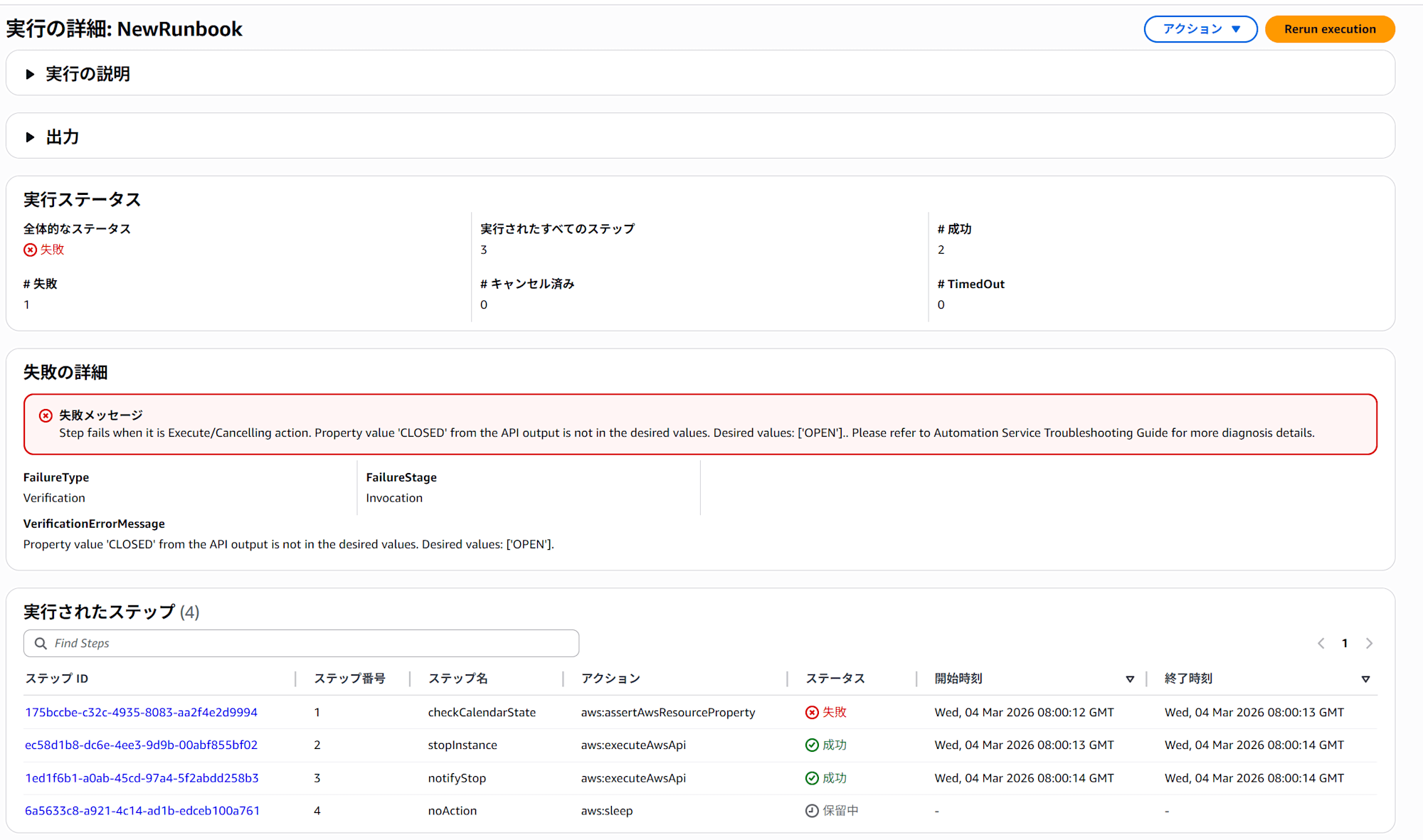Select page 1 in pagination

(1345, 643)
